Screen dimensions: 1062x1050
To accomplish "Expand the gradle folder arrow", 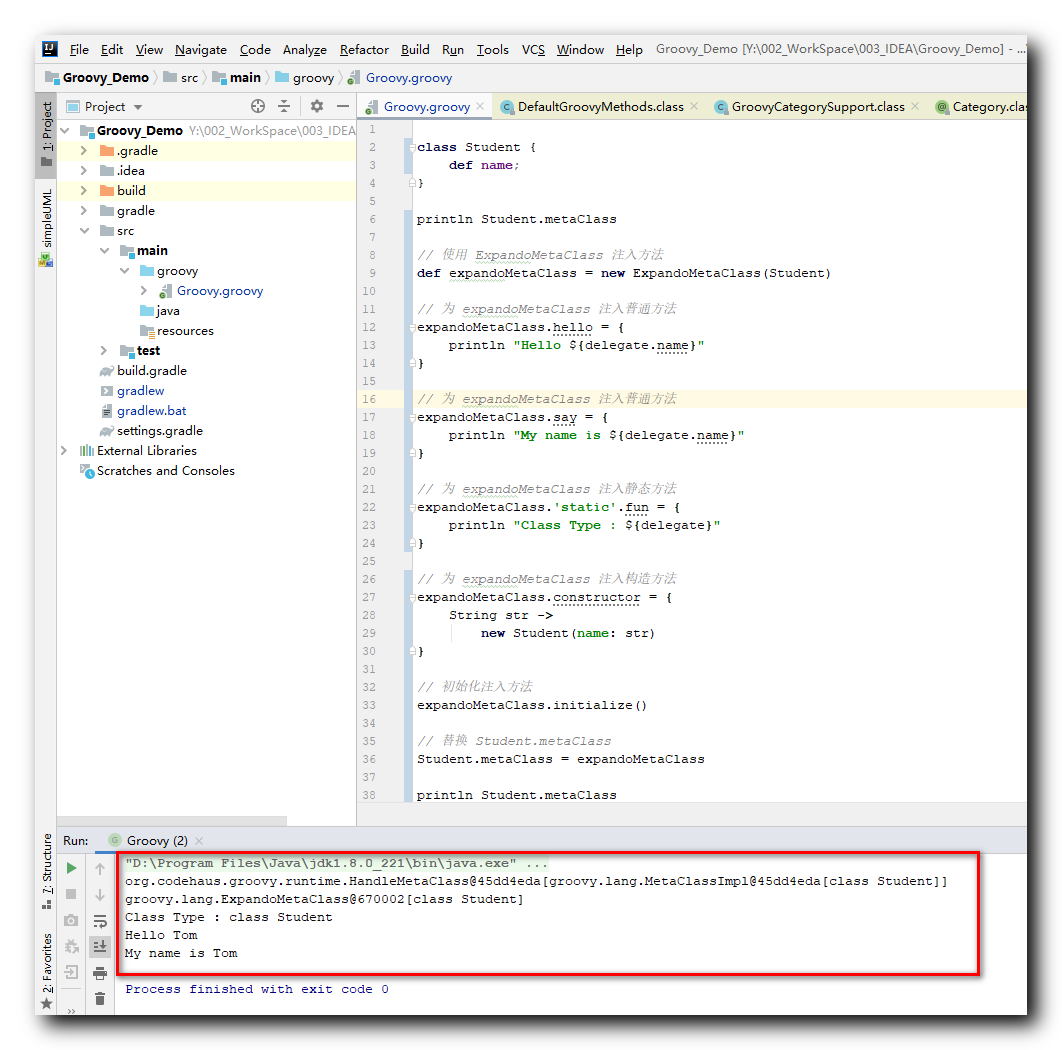I will click(84, 211).
